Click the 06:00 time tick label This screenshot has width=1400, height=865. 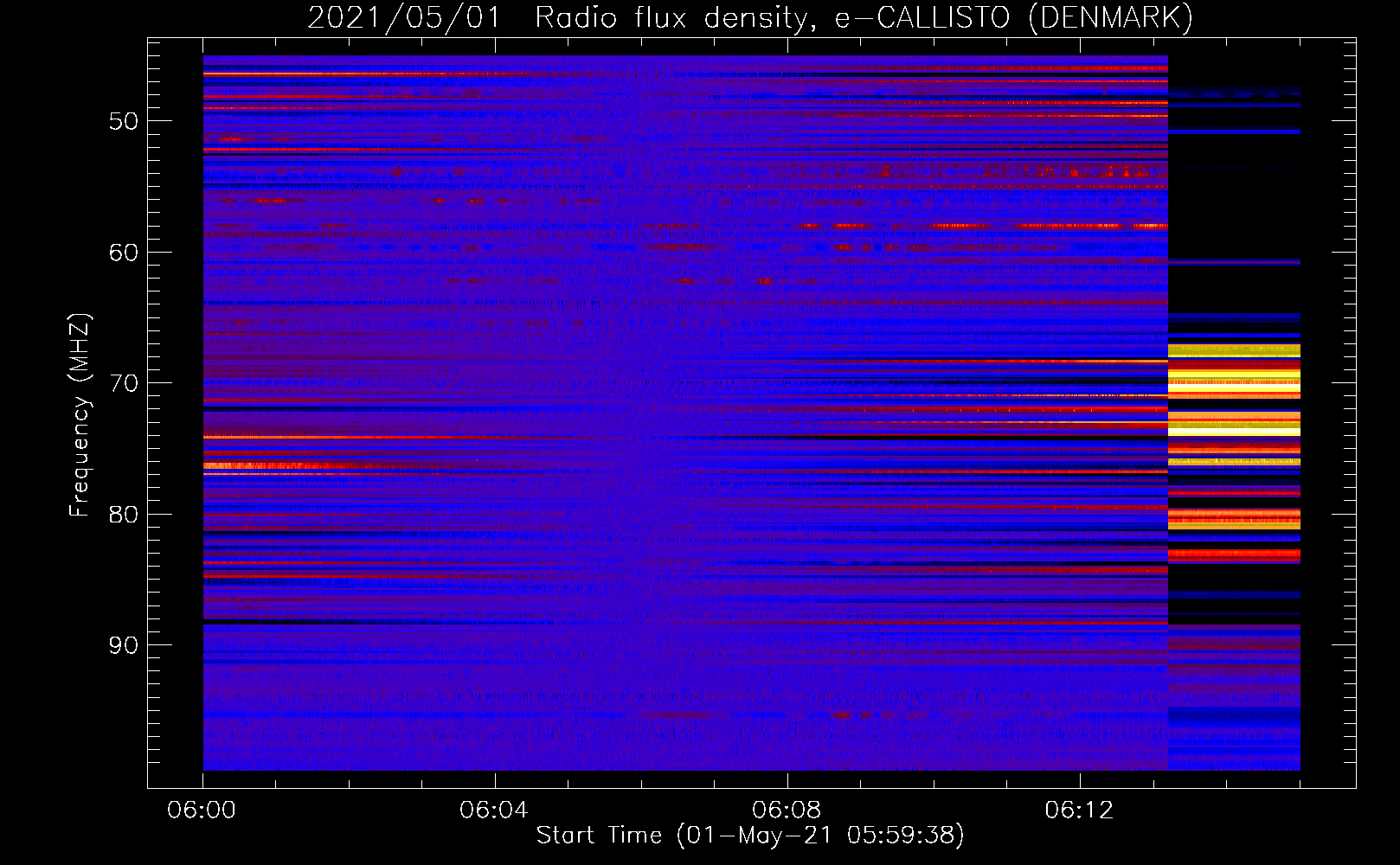(202, 811)
